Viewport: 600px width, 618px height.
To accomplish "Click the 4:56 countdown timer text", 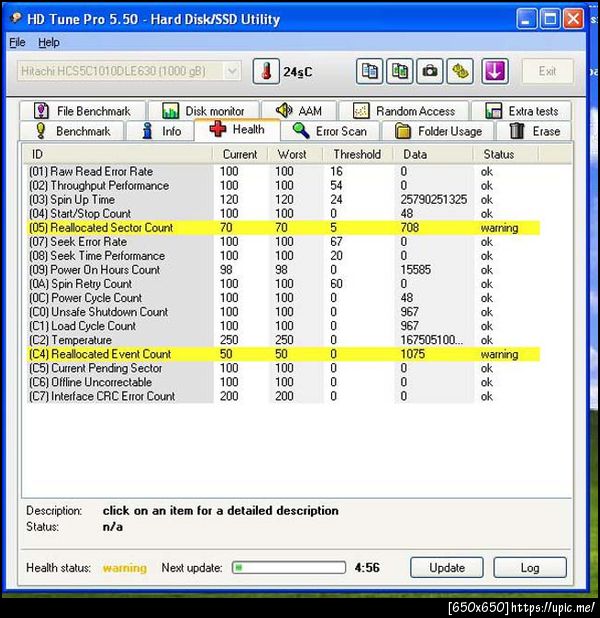I will coord(367,568).
